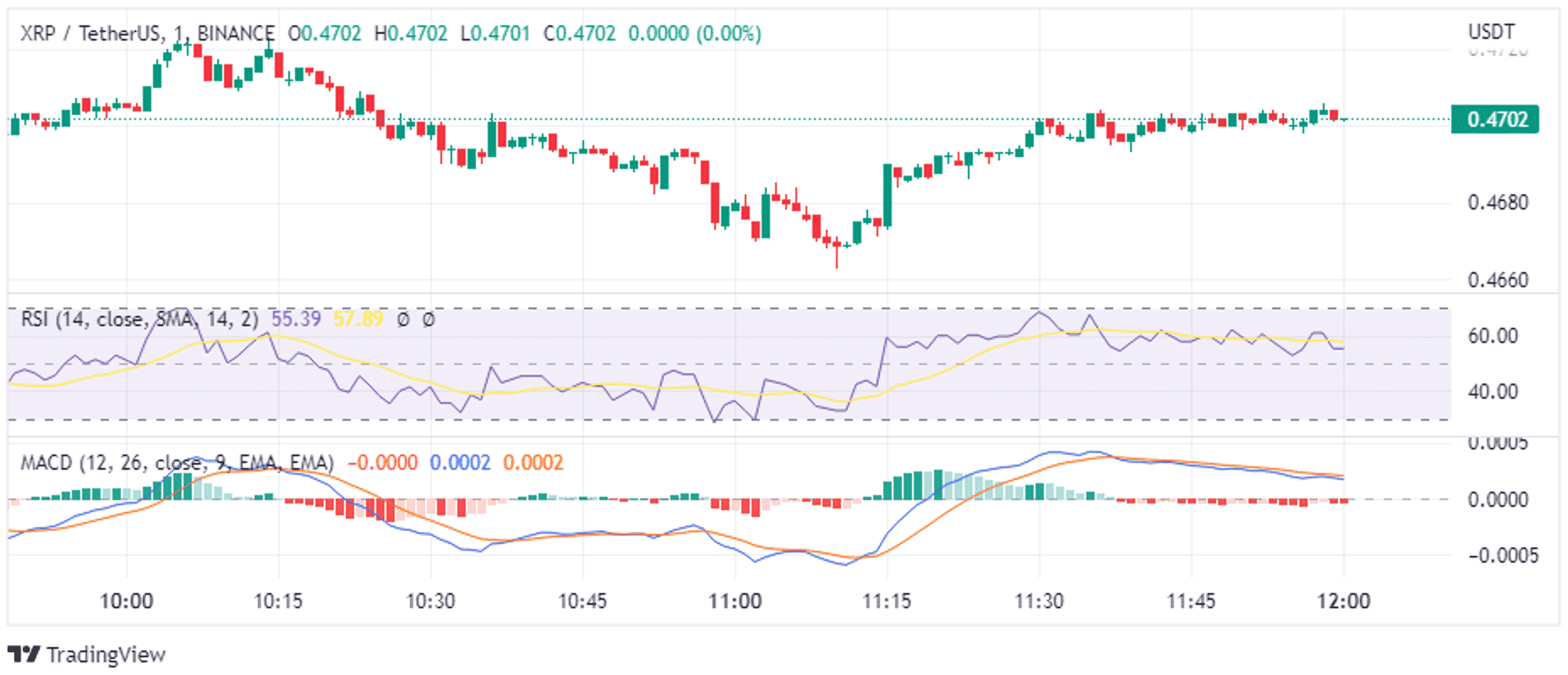
Task: Click the 10:30 time axis label
Action: click(431, 602)
